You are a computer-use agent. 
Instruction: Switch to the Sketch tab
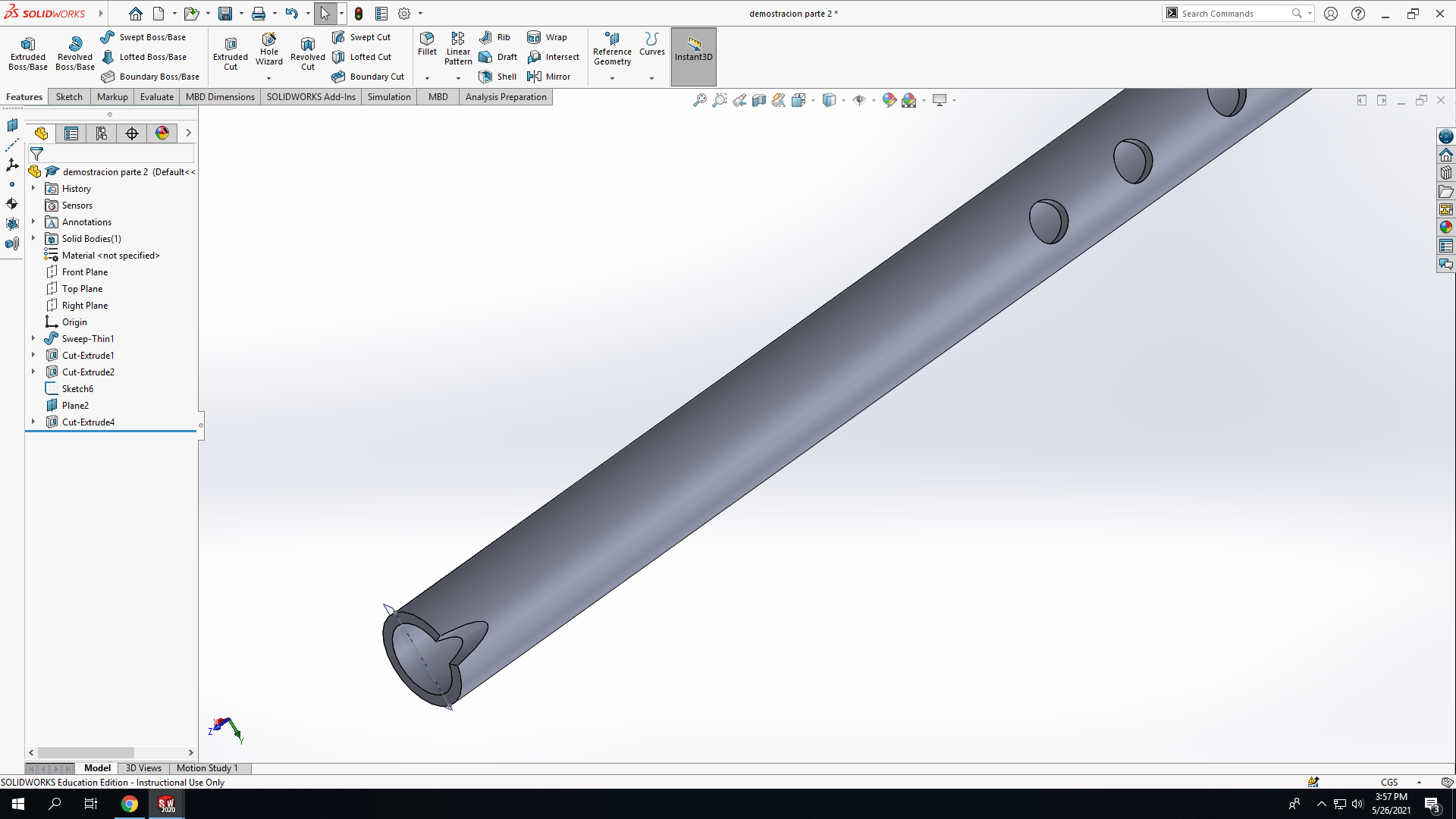[x=69, y=97]
